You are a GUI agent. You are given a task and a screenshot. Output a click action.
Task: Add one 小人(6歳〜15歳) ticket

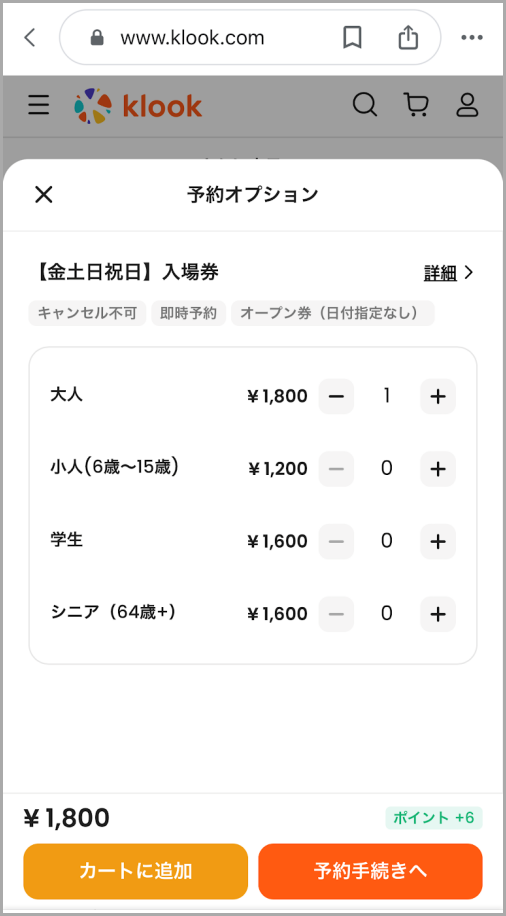(438, 469)
